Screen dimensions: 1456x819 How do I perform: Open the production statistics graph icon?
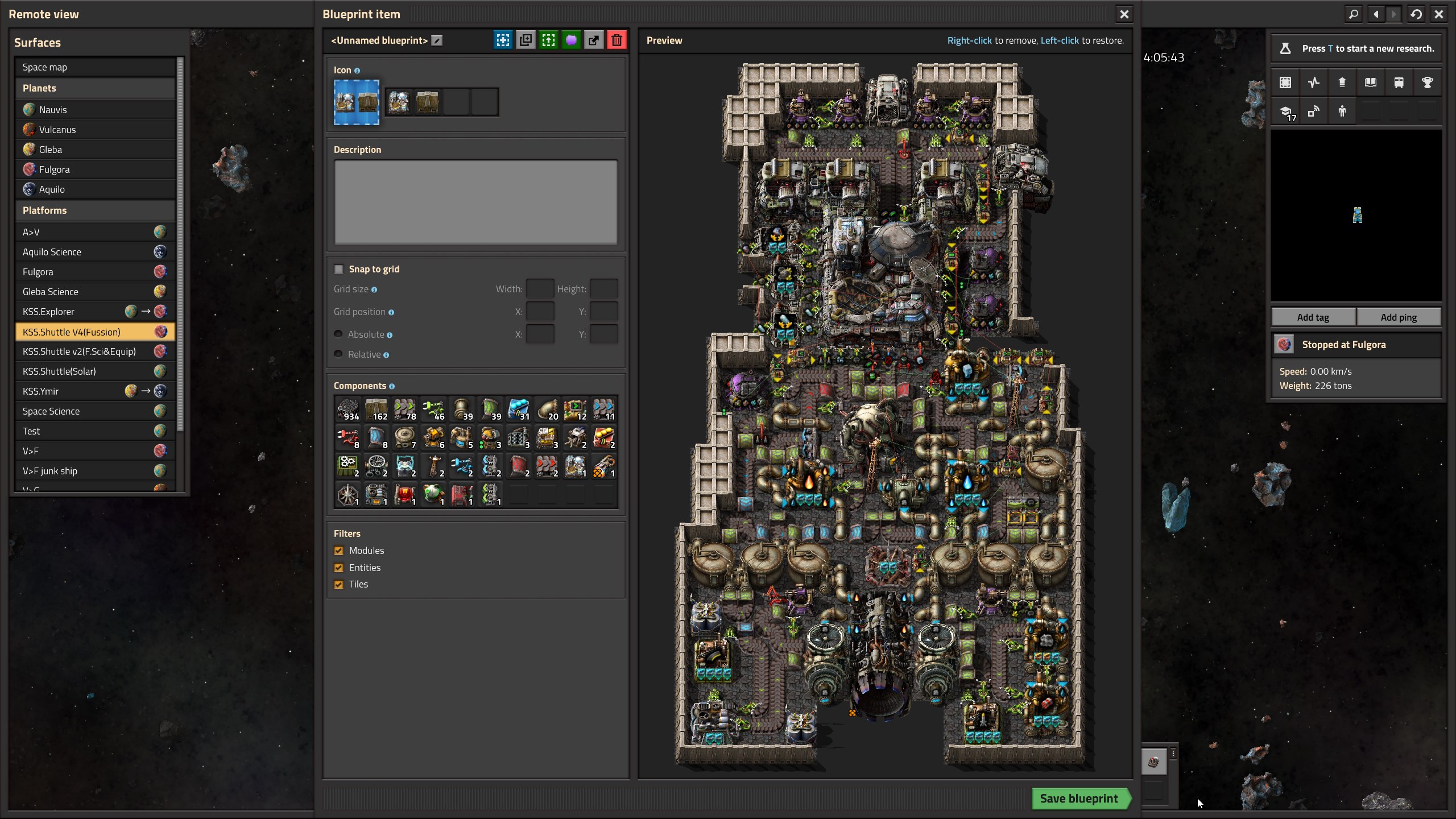(x=1314, y=82)
